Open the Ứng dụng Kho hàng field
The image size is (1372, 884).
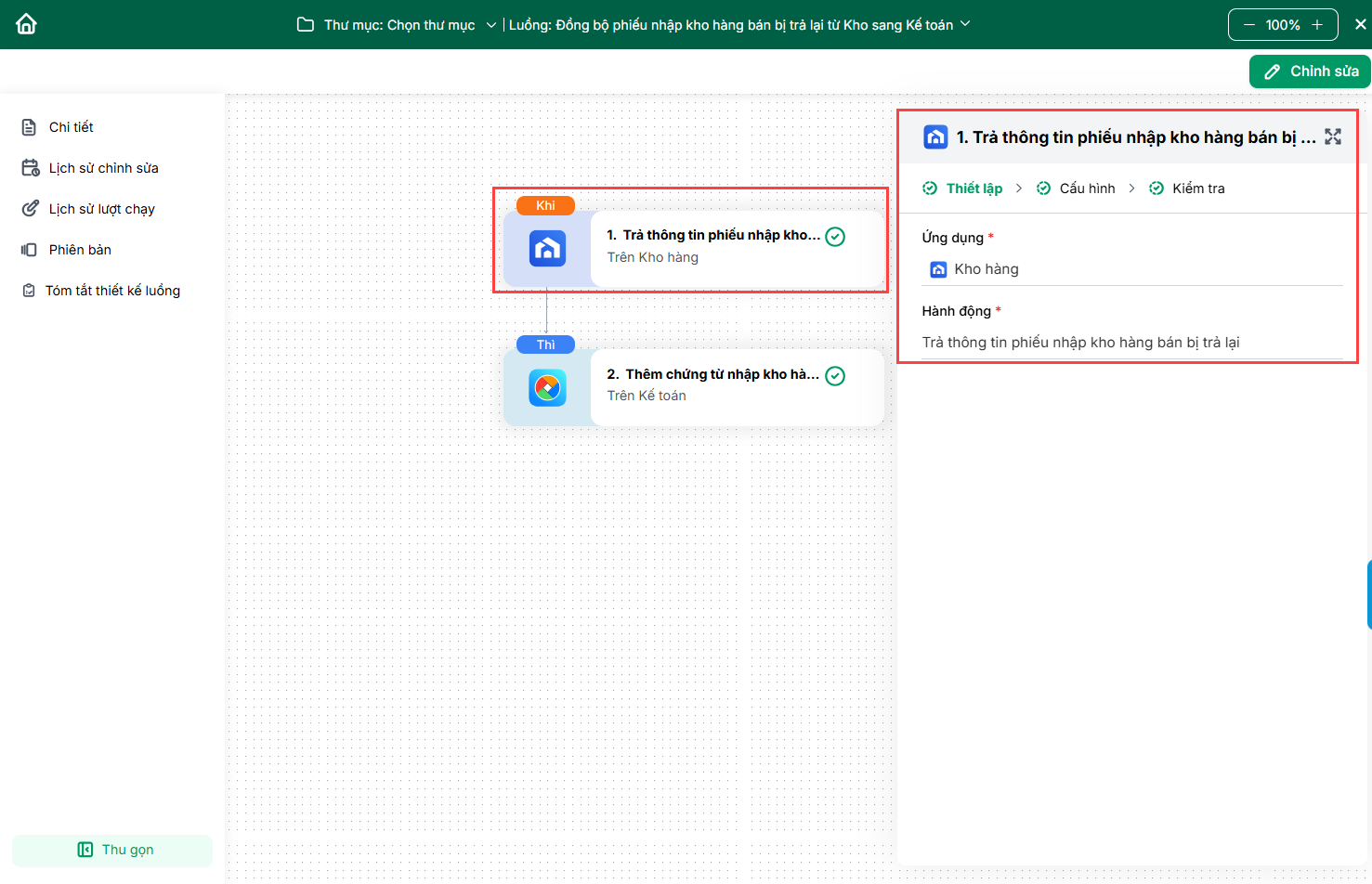coord(1131,269)
